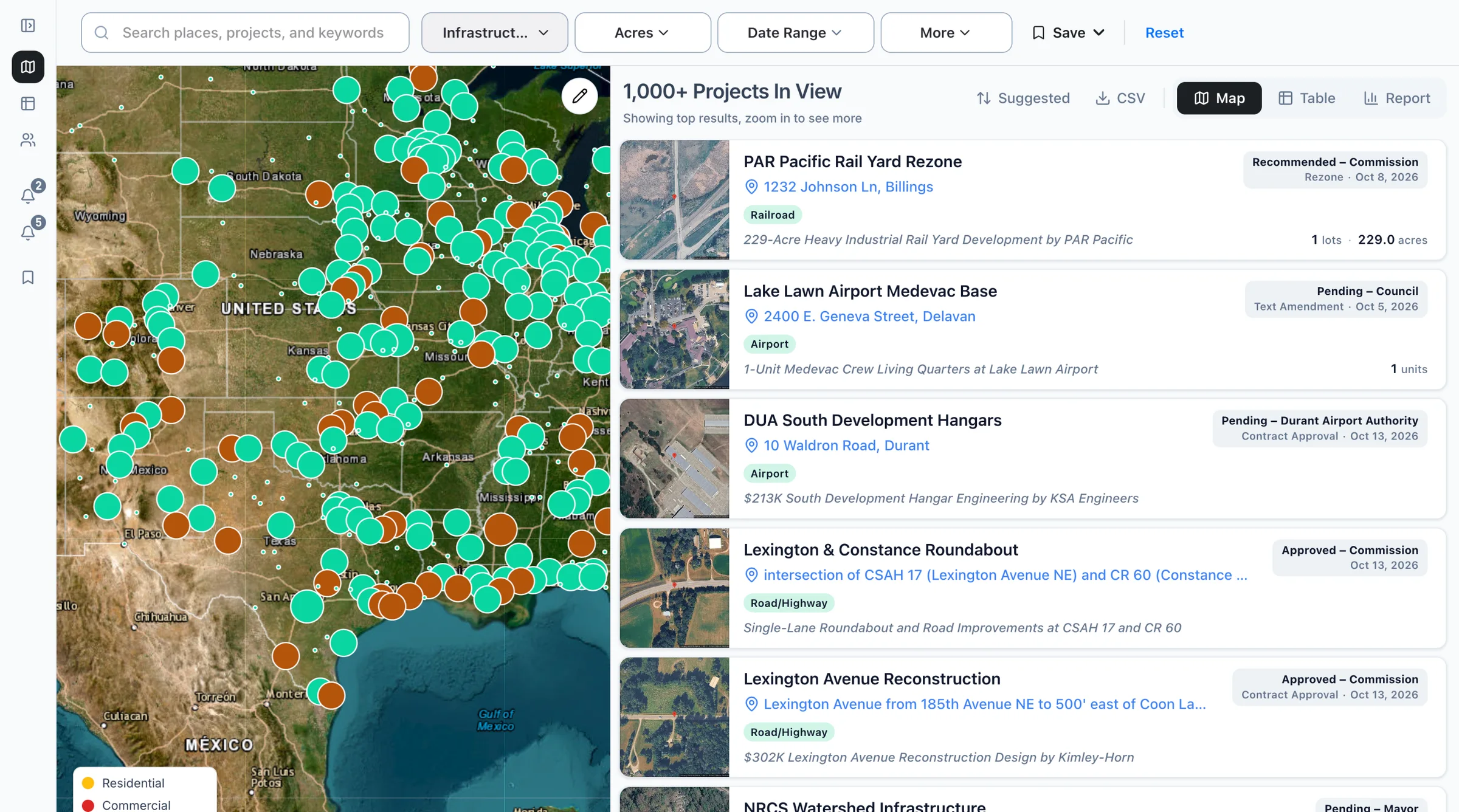Open the table grid sidebar icon
This screenshot has height=812, width=1459.
coord(28,104)
